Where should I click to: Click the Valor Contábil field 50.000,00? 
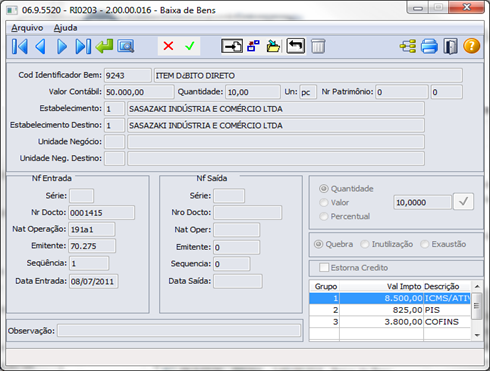pyautogui.click(x=139, y=92)
